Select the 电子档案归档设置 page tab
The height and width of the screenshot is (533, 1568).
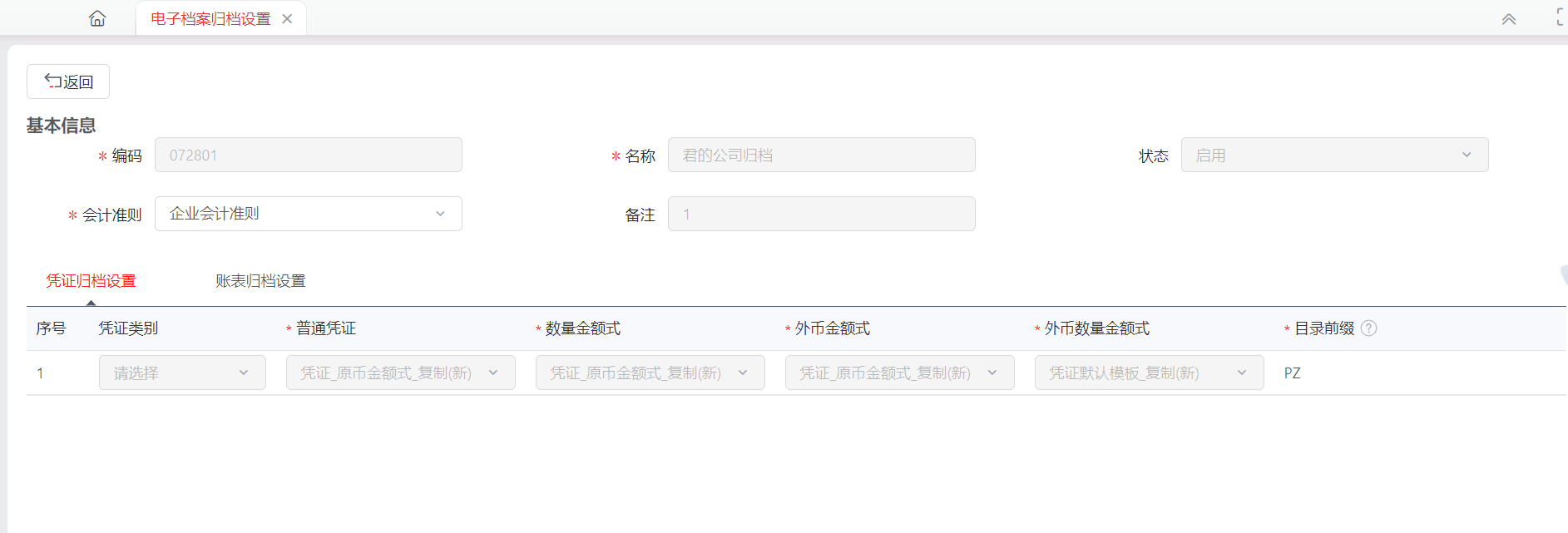(210, 18)
